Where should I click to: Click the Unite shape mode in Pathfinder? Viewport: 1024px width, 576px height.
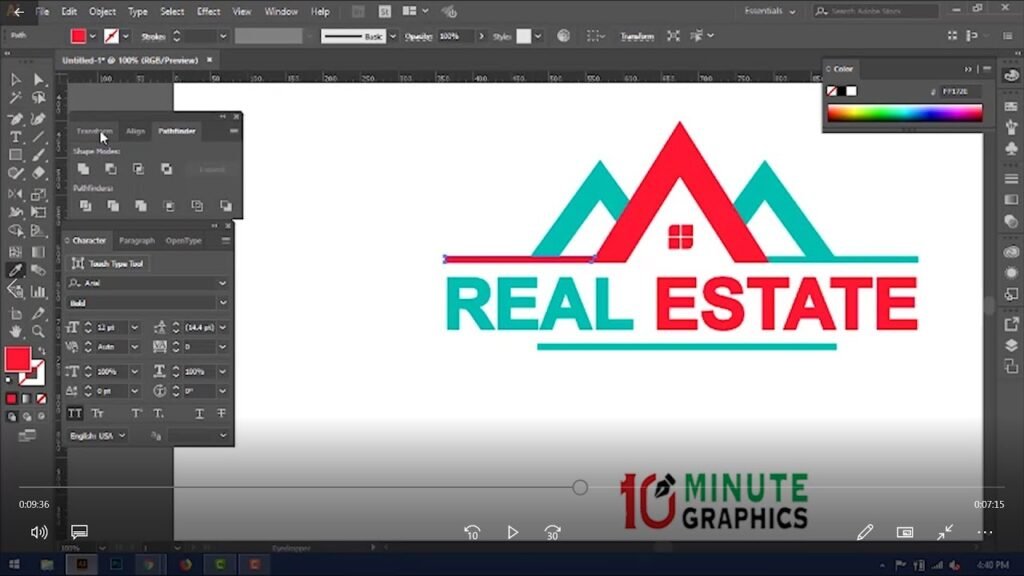point(84,169)
